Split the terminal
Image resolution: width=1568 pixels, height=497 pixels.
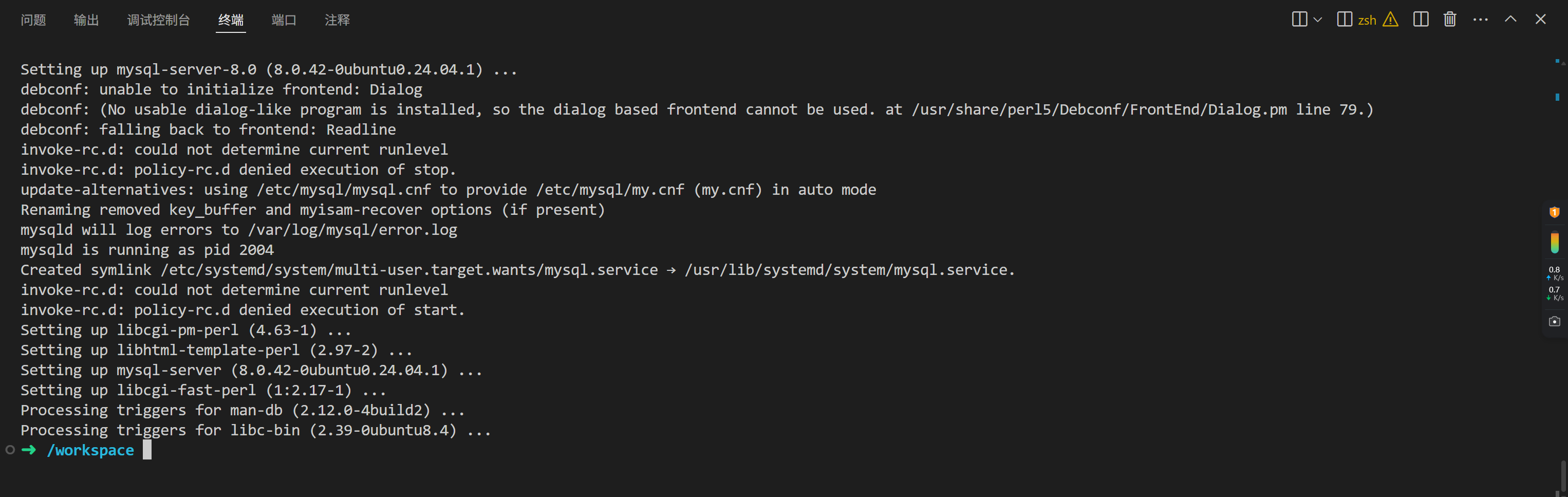[1421, 20]
